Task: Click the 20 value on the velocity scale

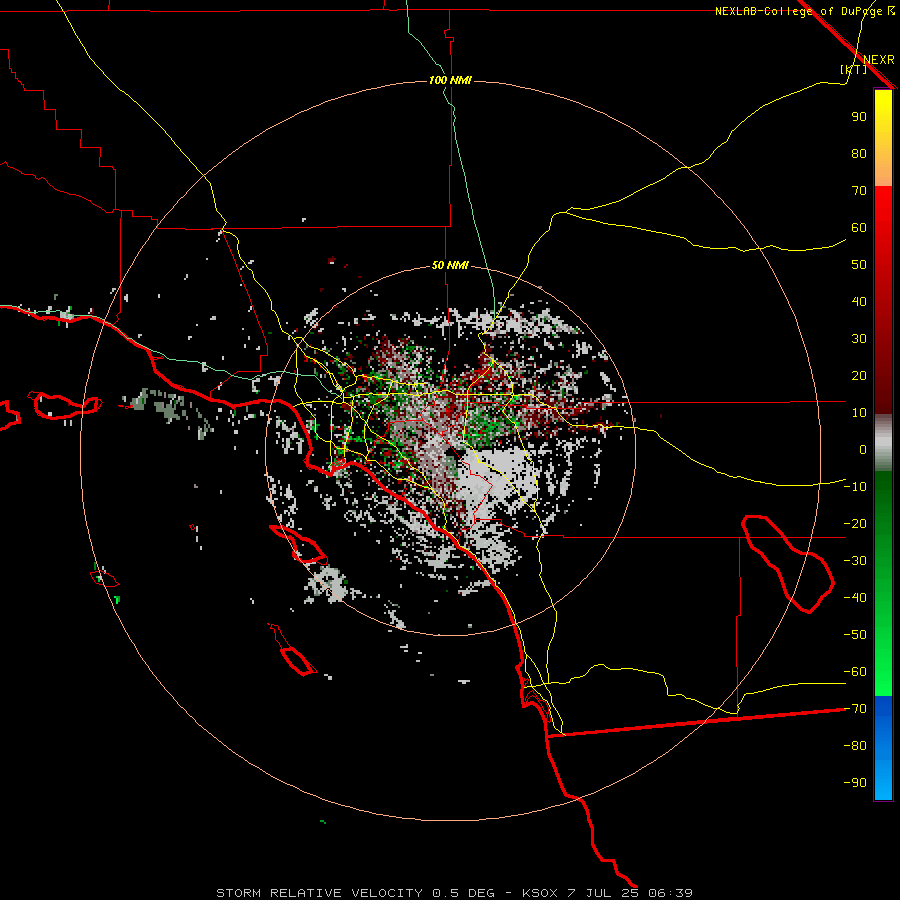Action: point(859,375)
